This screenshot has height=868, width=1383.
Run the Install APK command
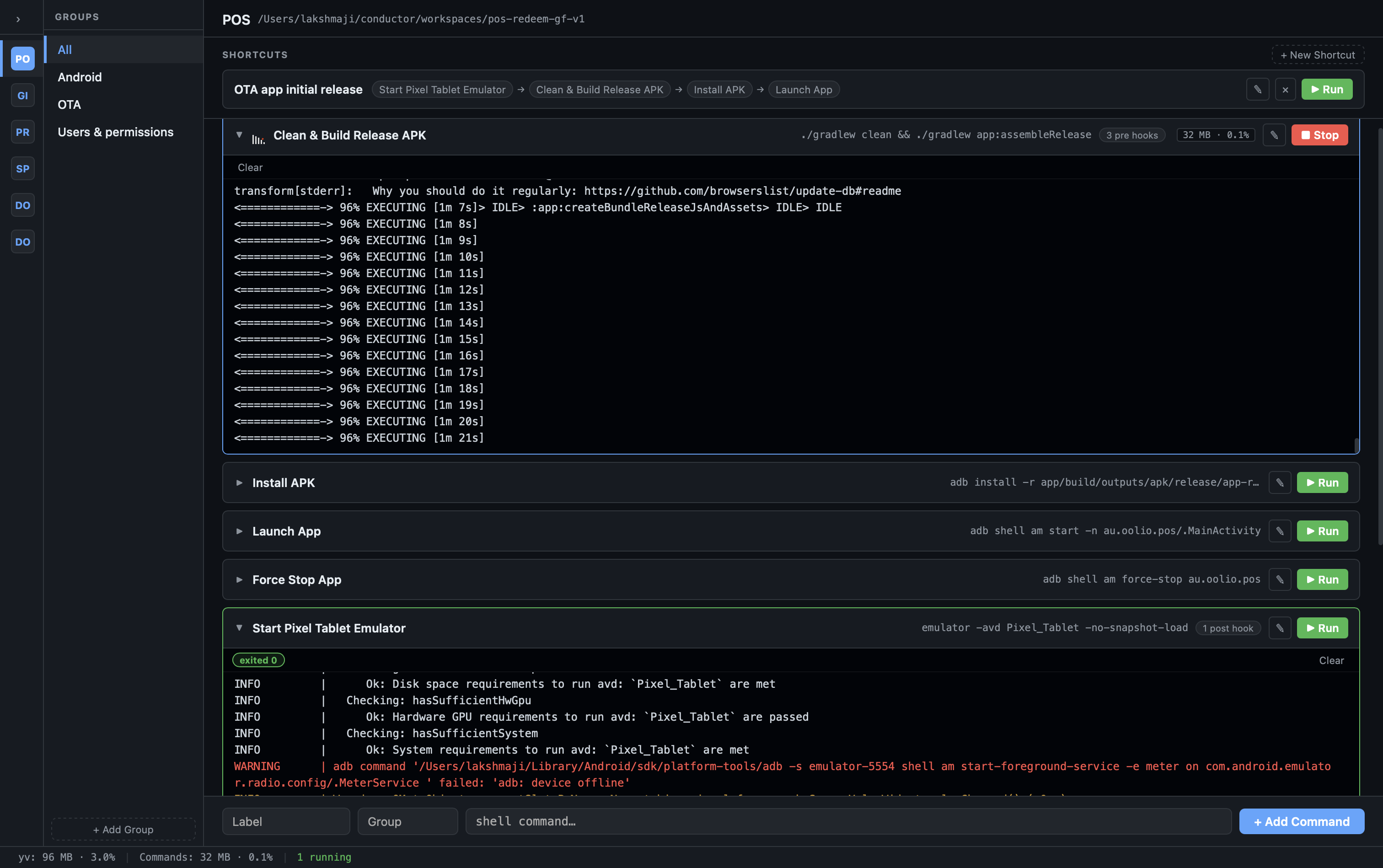(1322, 483)
